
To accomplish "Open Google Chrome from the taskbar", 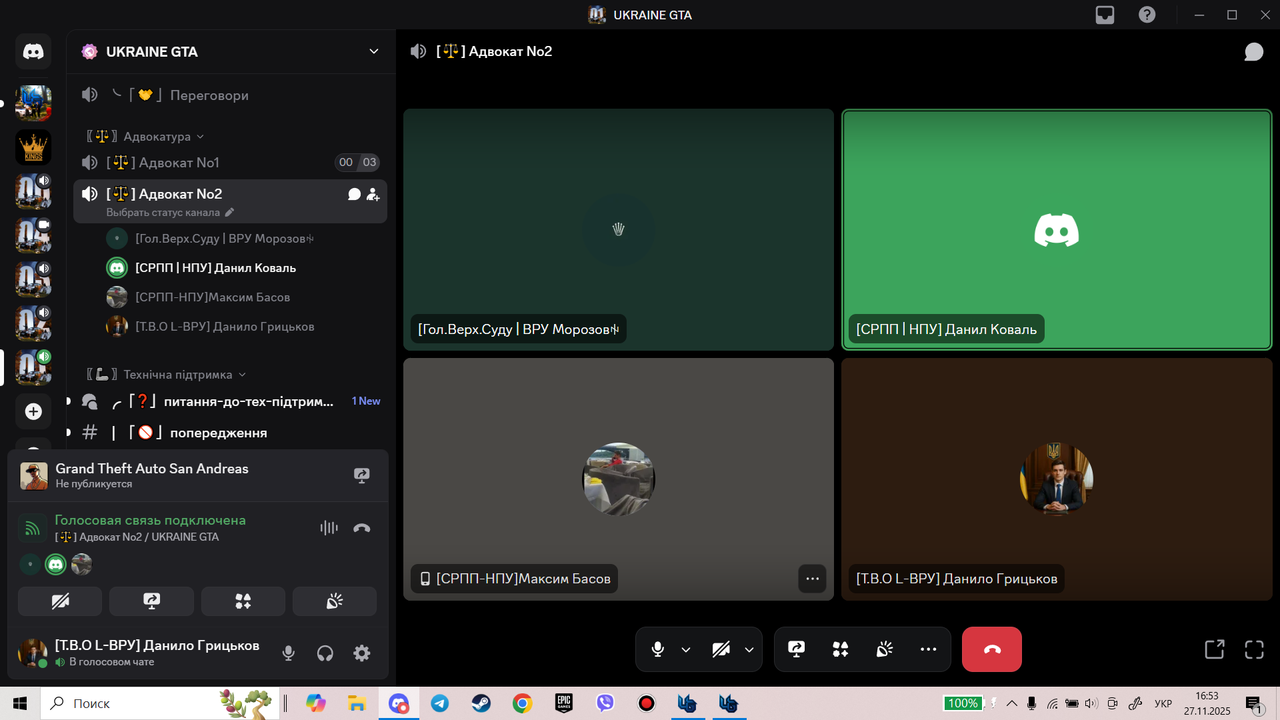I will pyautogui.click(x=522, y=703).
